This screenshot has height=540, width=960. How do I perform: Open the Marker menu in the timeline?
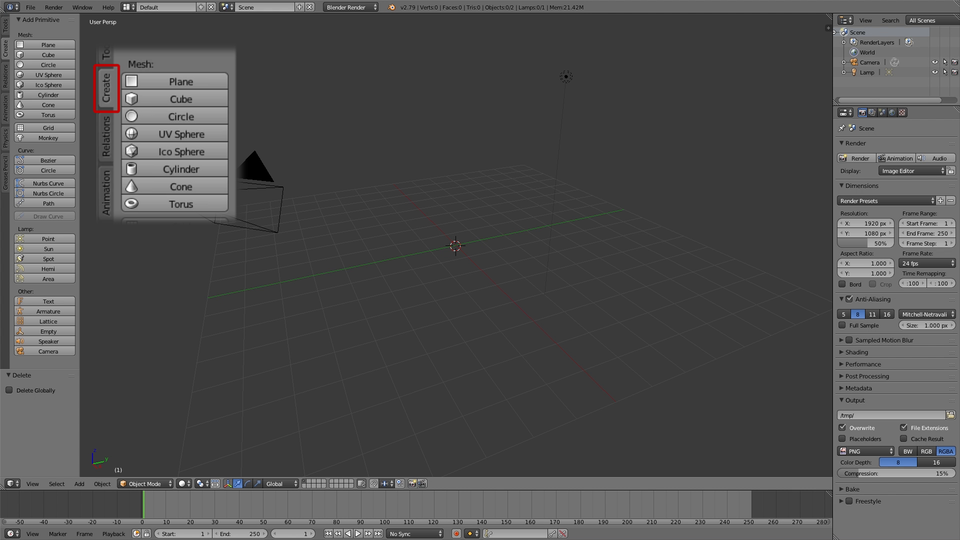point(58,534)
